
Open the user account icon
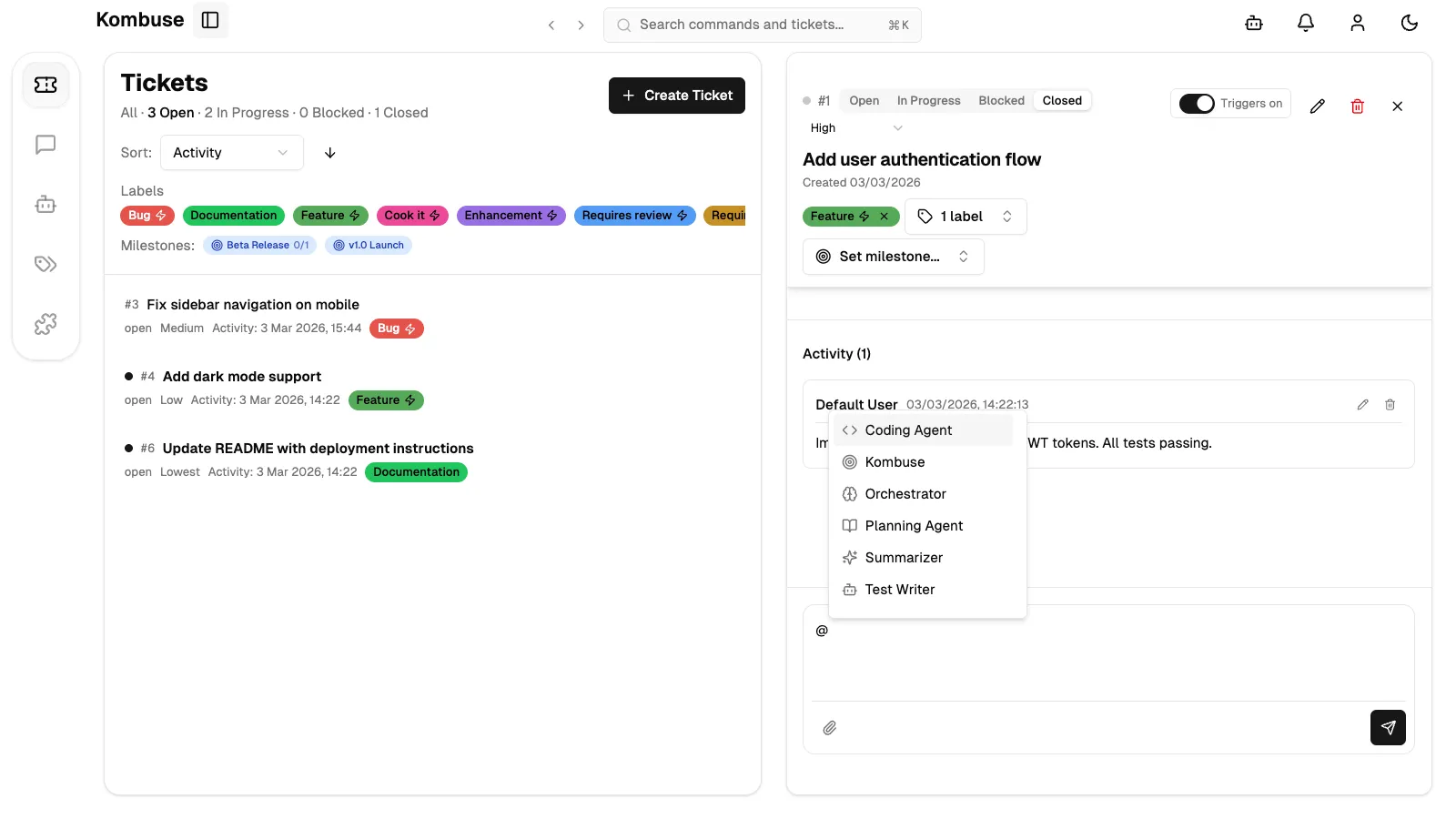click(1357, 23)
